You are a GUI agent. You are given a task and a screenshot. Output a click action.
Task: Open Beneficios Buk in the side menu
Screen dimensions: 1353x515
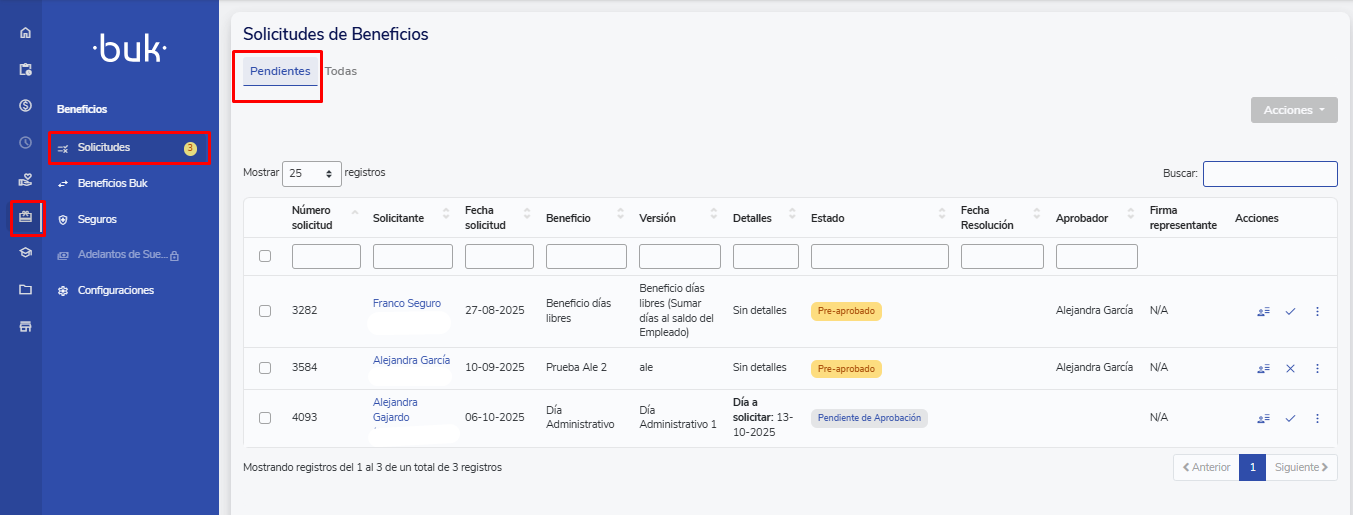112,183
